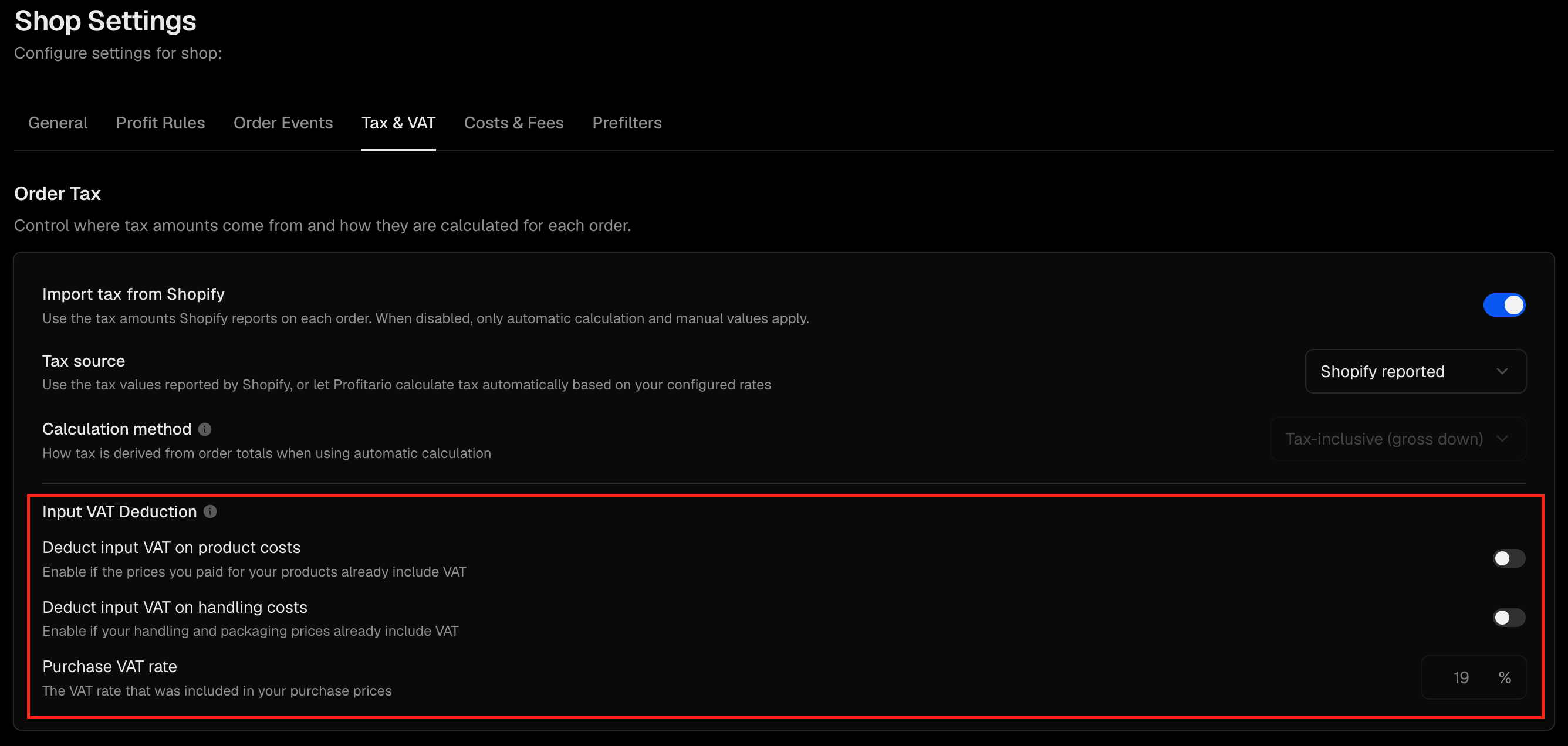Switch to the General tab
The image size is (1568, 746).
pos(58,123)
